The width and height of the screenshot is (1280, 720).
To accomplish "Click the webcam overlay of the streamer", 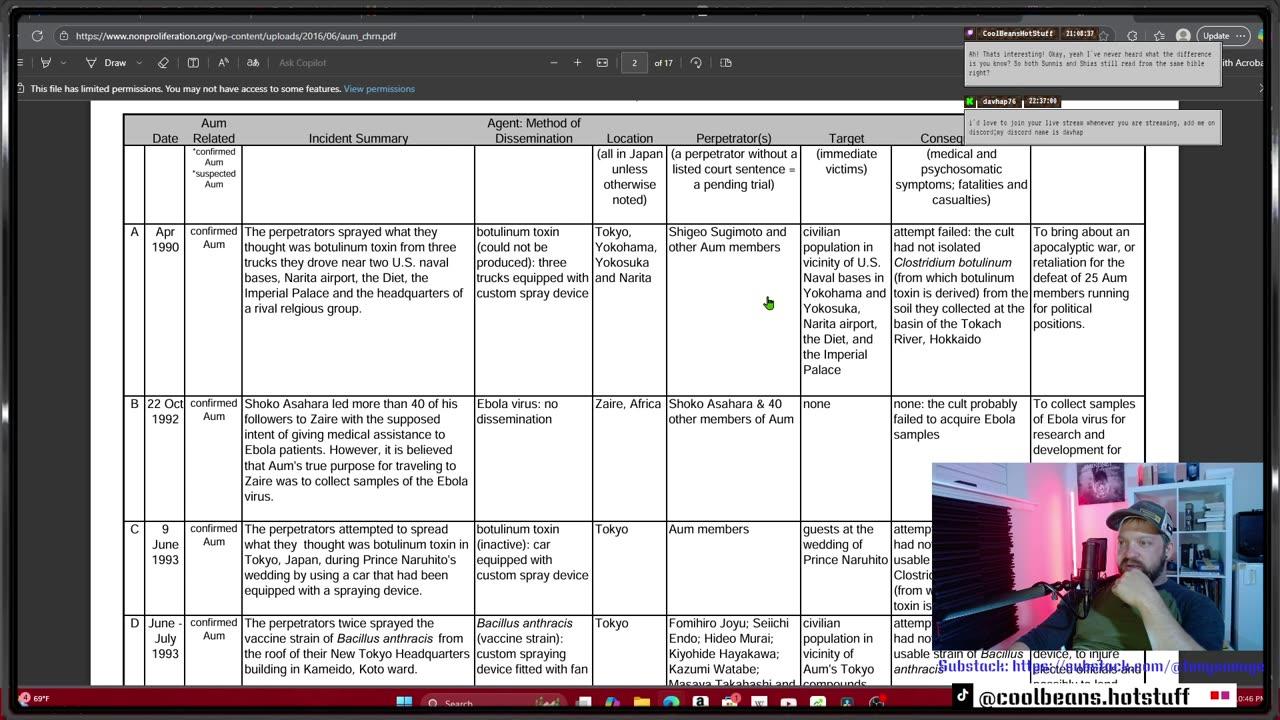I will (1097, 557).
